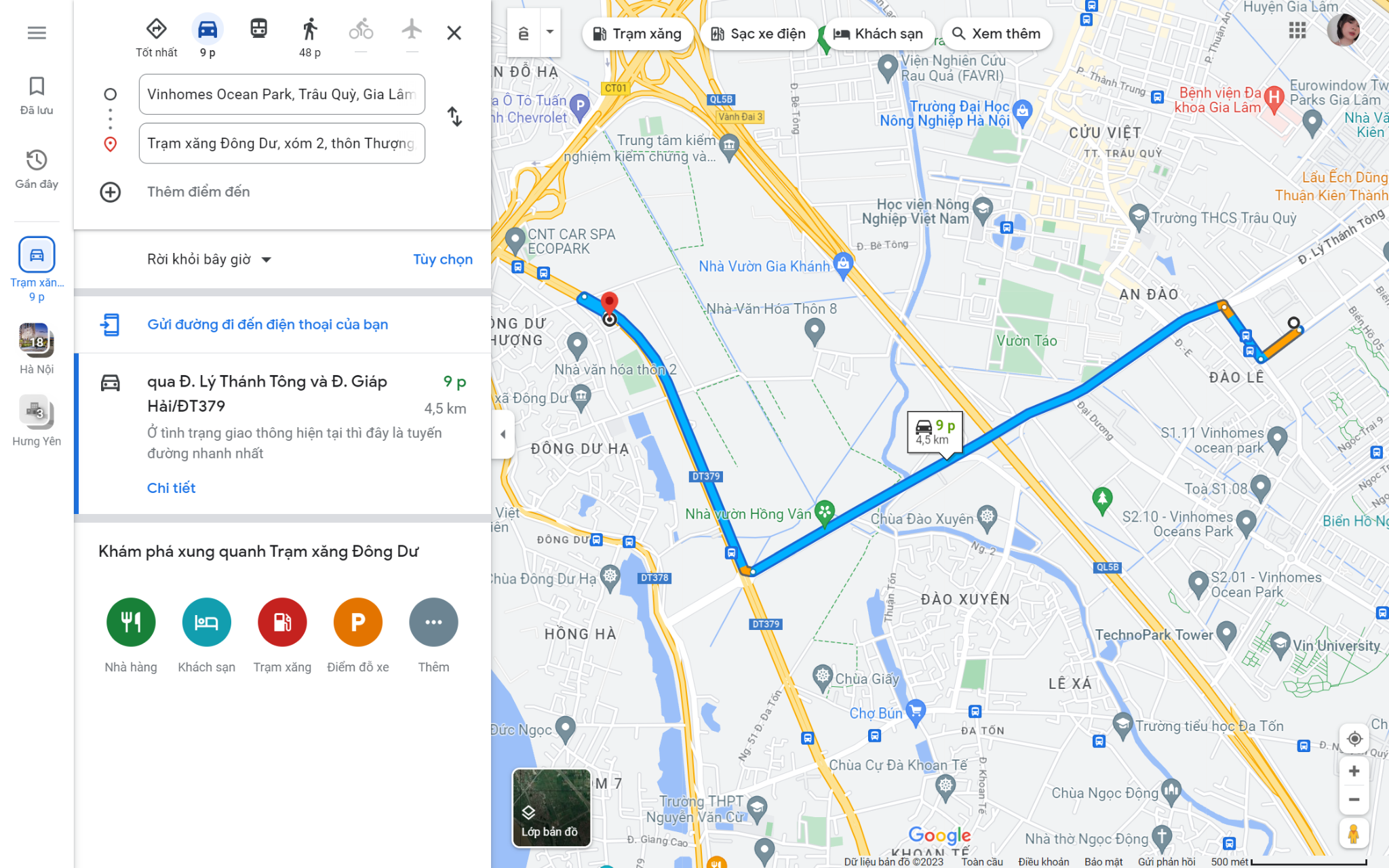1389x868 pixels.
Task: Open Tùy chọn route options
Action: (443, 260)
